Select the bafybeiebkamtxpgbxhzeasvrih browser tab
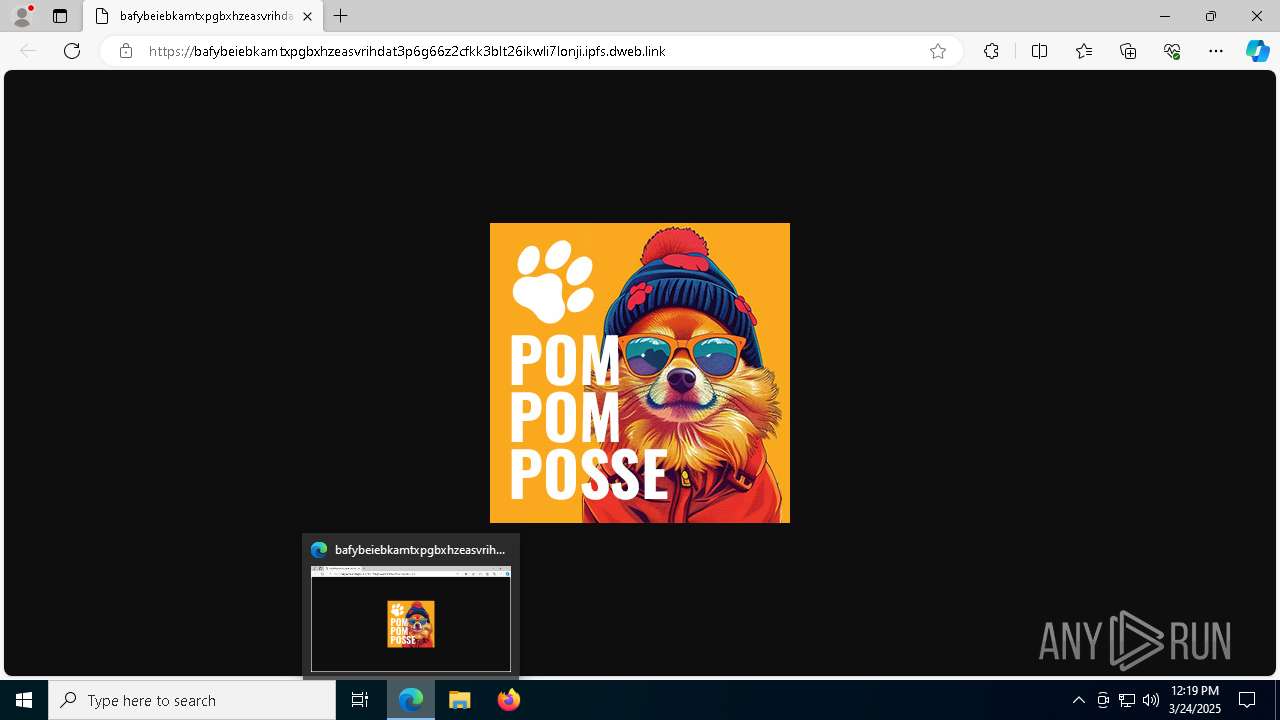The height and width of the screenshot is (720, 1280). click(203, 16)
